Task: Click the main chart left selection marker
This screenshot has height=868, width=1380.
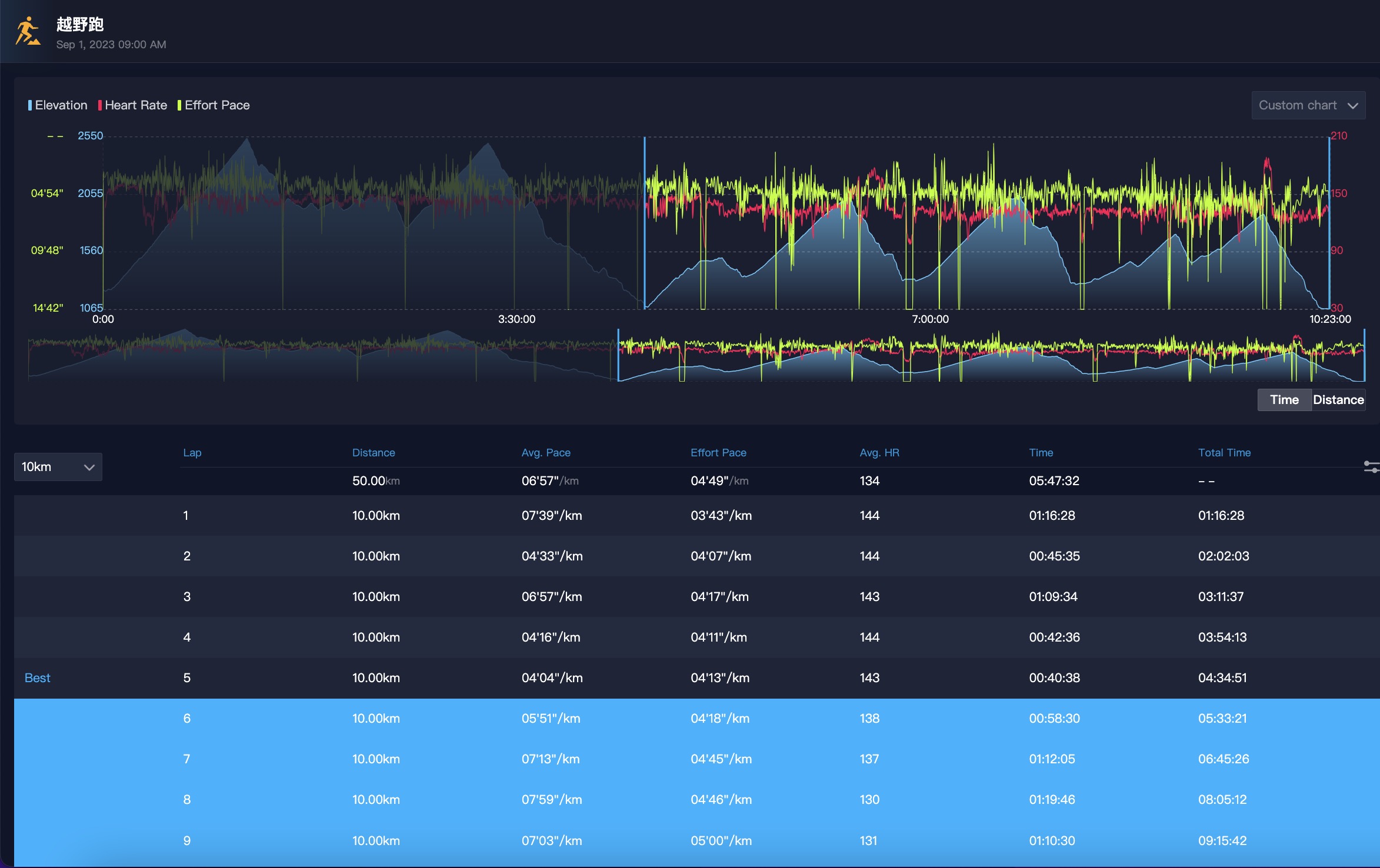Action: point(645,223)
